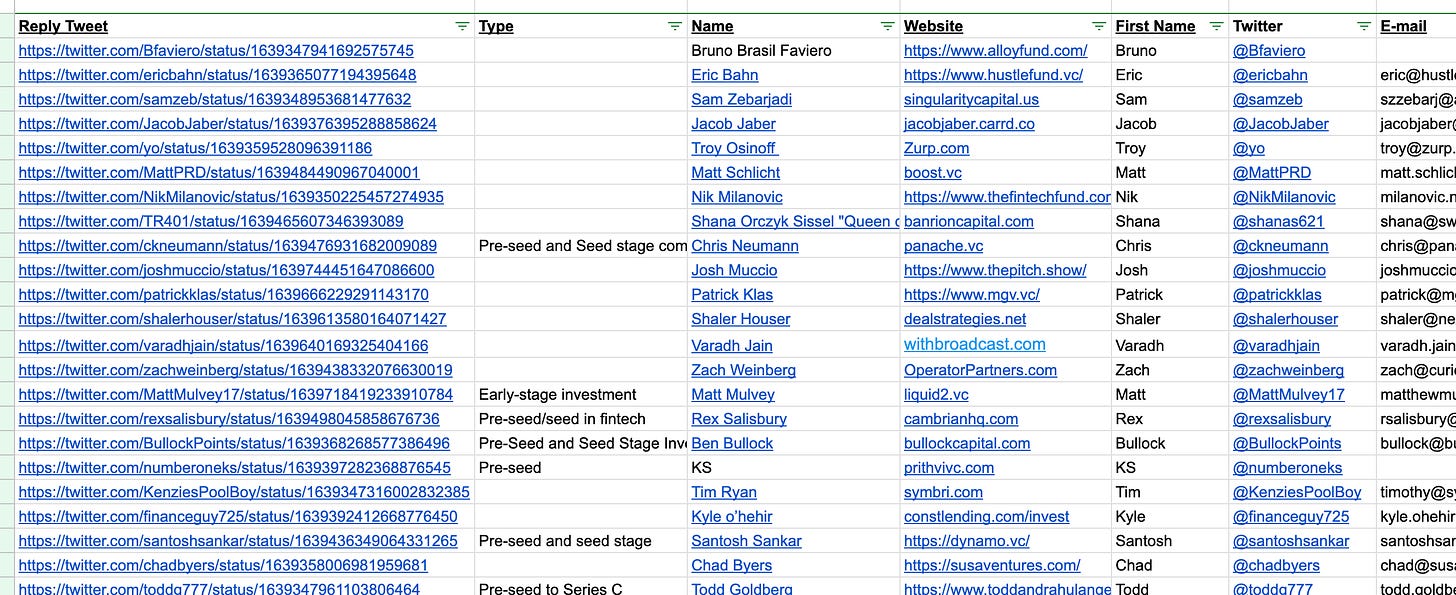This screenshot has width=1456, height=595.
Task: Open the ericbahn status tweet link
Action: (218, 75)
